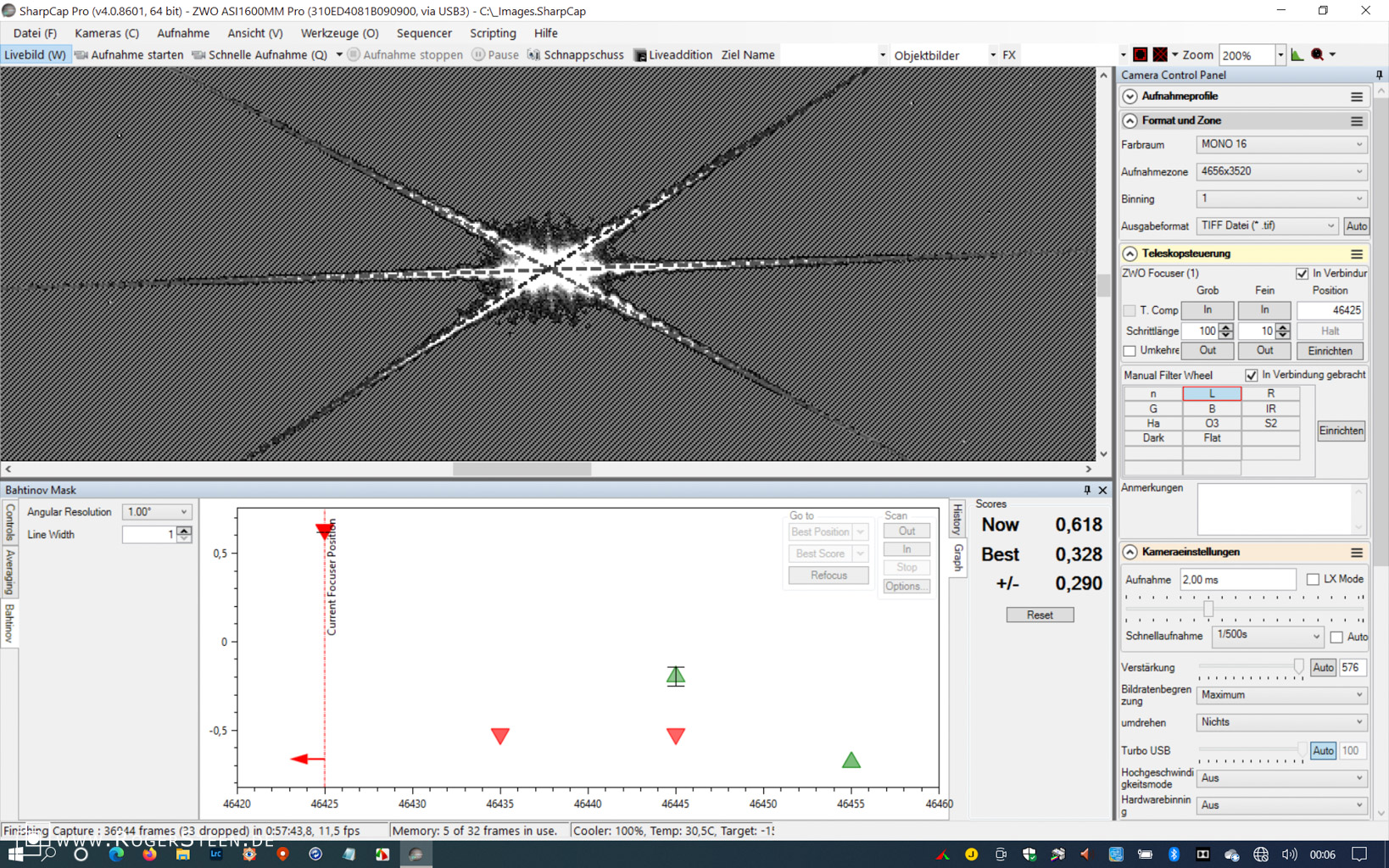Open File Explorer from the taskbar
The width and height of the screenshot is (1389, 868).
(x=182, y=854)
